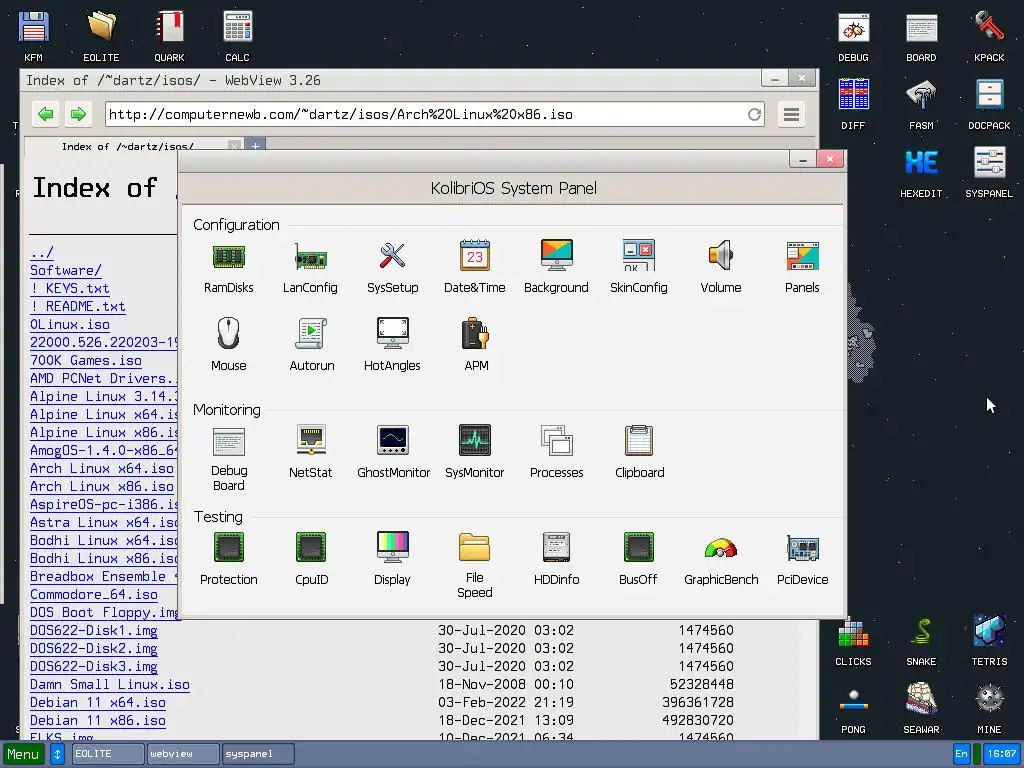This screenshot has width=1024, height=768.
Task: Open Volume speaker icon
Action: pyautogui.click(x=721, y=255)
